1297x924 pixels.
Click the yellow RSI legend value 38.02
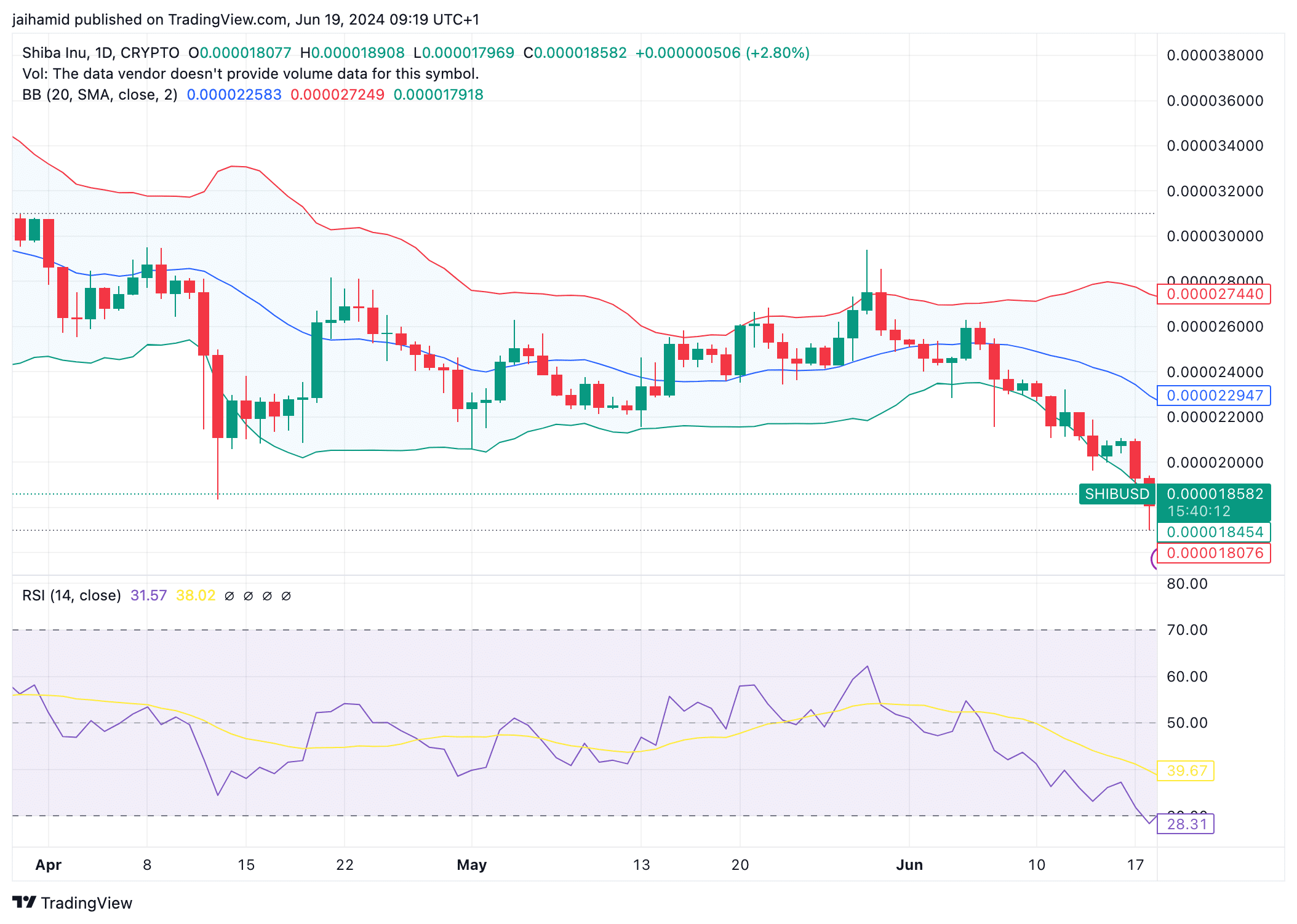tap(196, 595)
